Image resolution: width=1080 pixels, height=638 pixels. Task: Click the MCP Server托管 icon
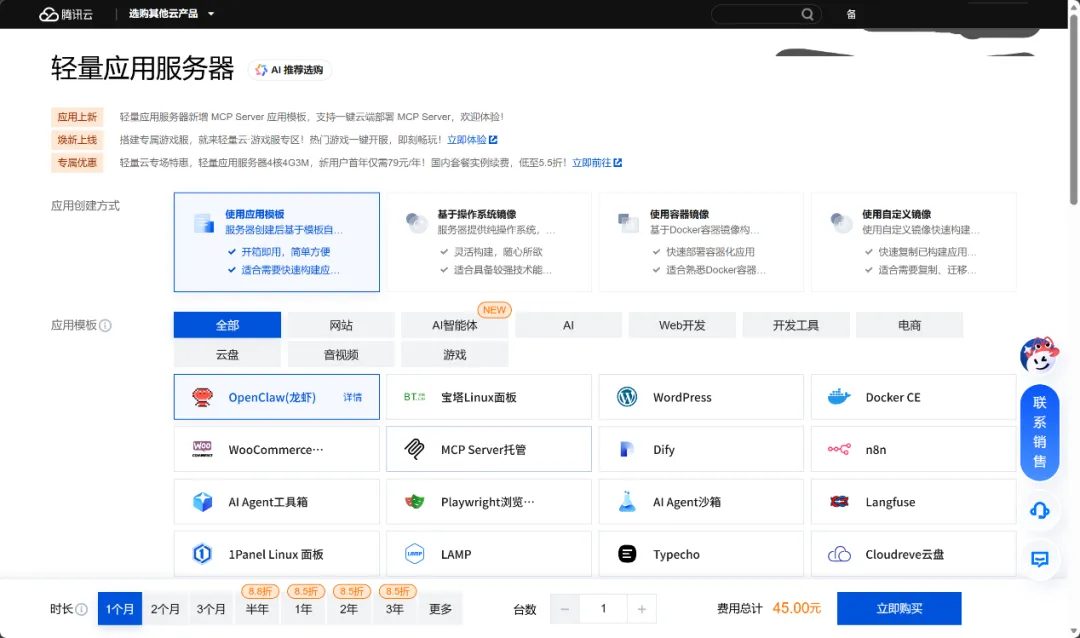pos(414,449)
